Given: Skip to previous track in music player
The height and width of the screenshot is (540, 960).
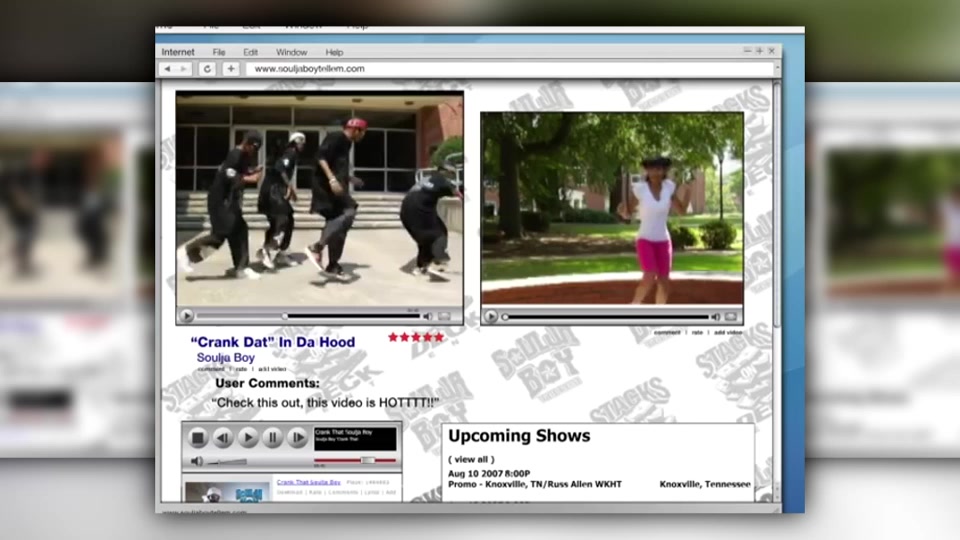Looking at the screenshot, I should 223,438.
